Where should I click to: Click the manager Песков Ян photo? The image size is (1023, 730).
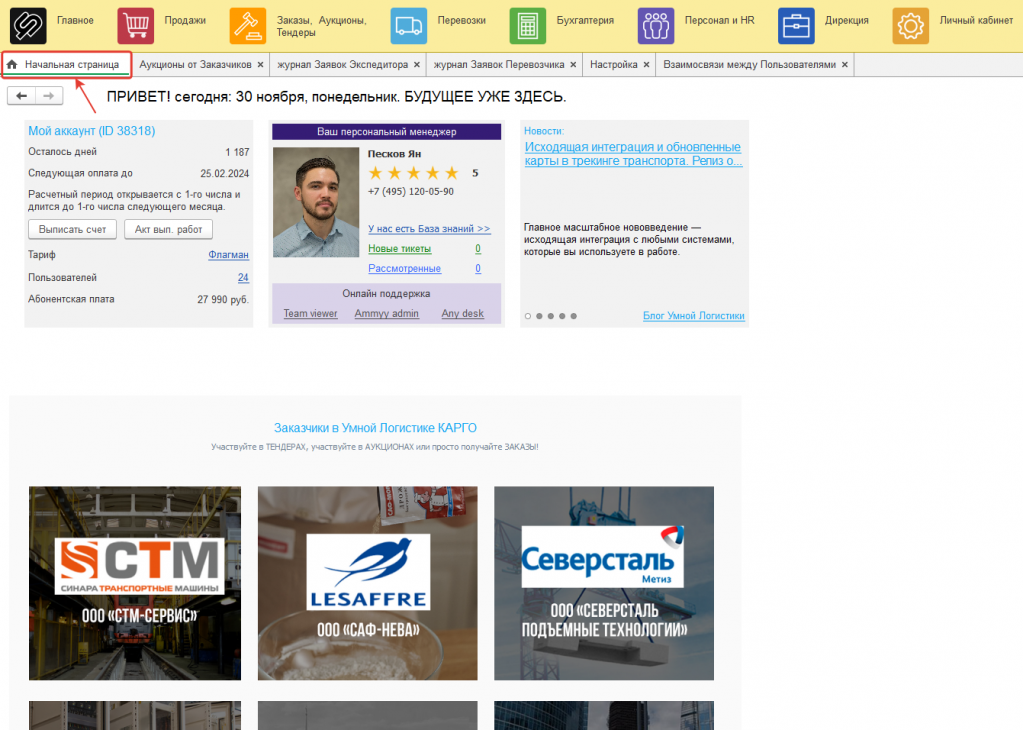click(316, 202)
